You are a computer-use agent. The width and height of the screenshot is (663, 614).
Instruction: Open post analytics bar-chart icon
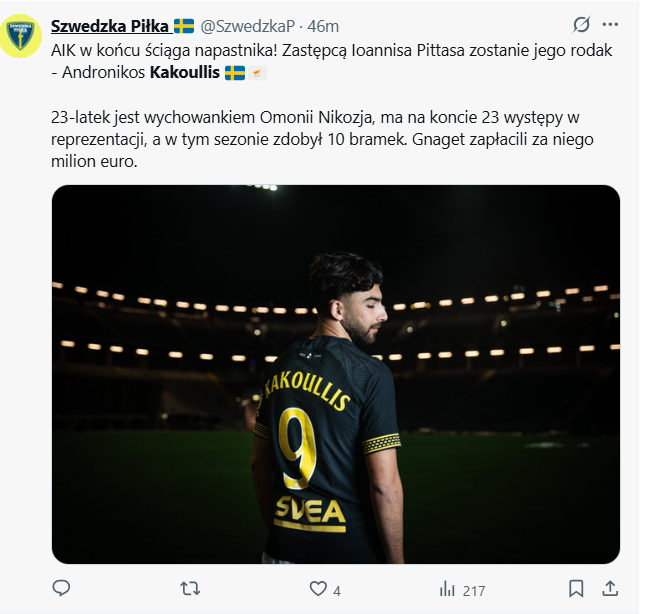click(447, 589)
